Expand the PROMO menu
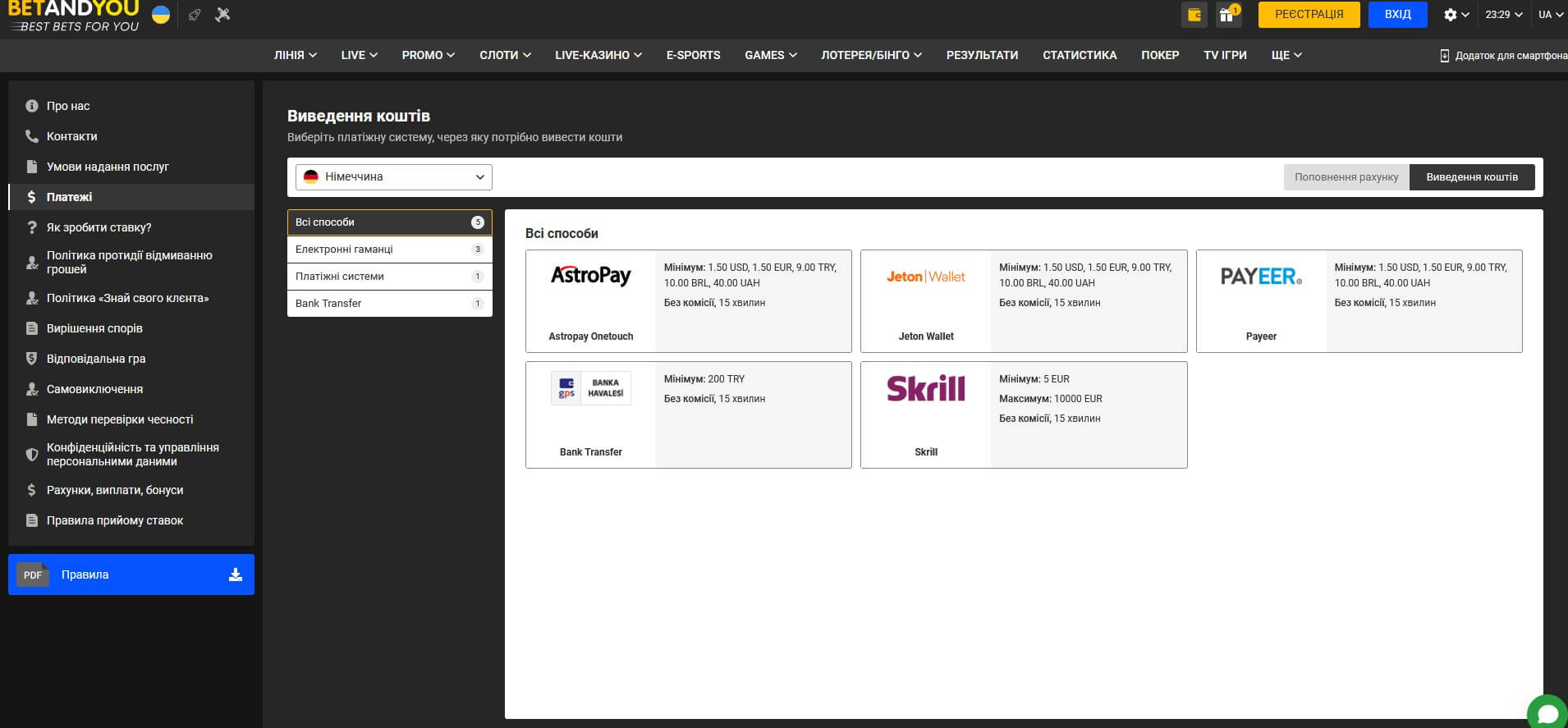Image resolution: width=1568 pixels, height=728 pixels. coord(429,55)
